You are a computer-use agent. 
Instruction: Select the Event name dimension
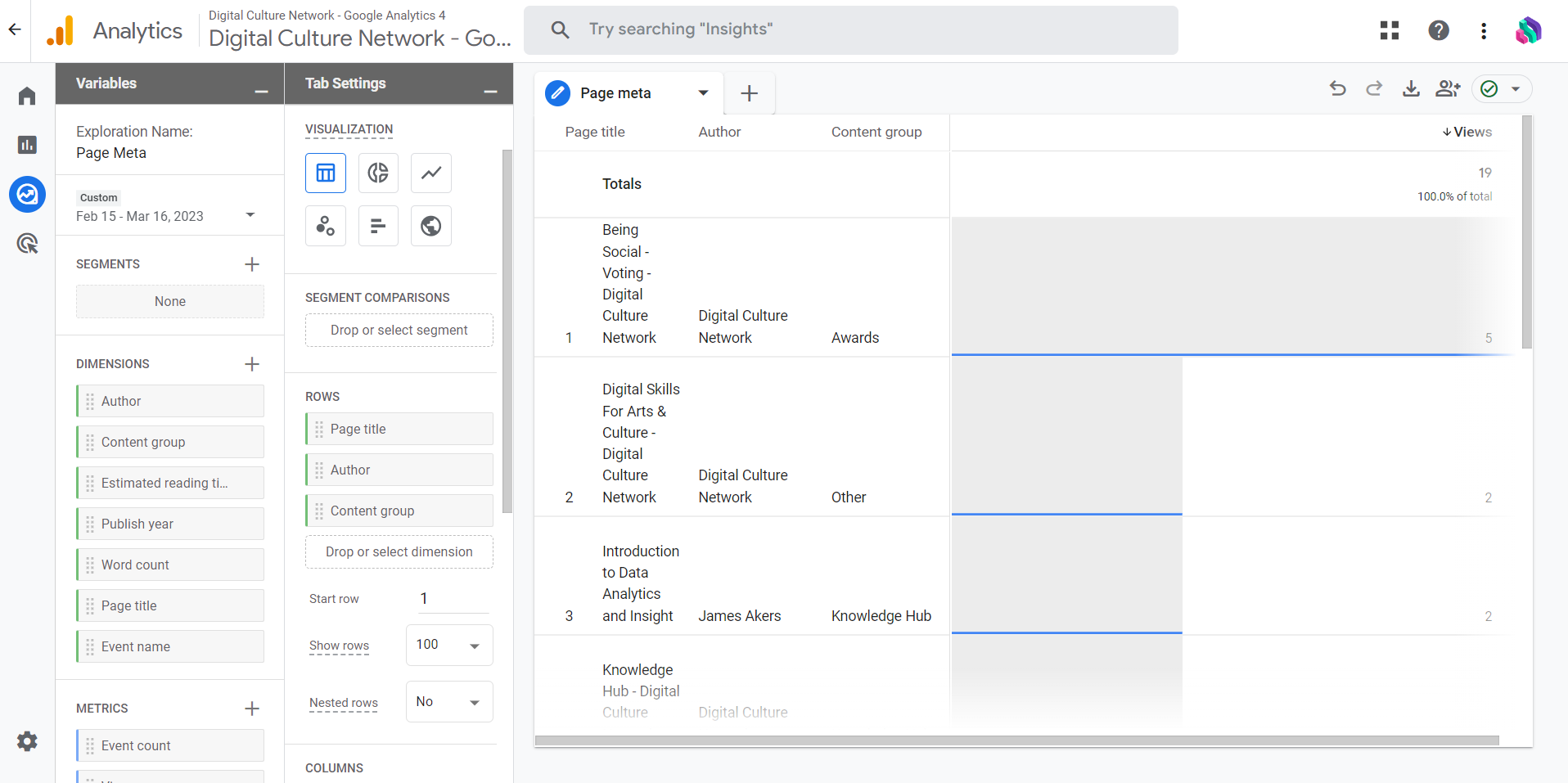click(x=170, y=646)
